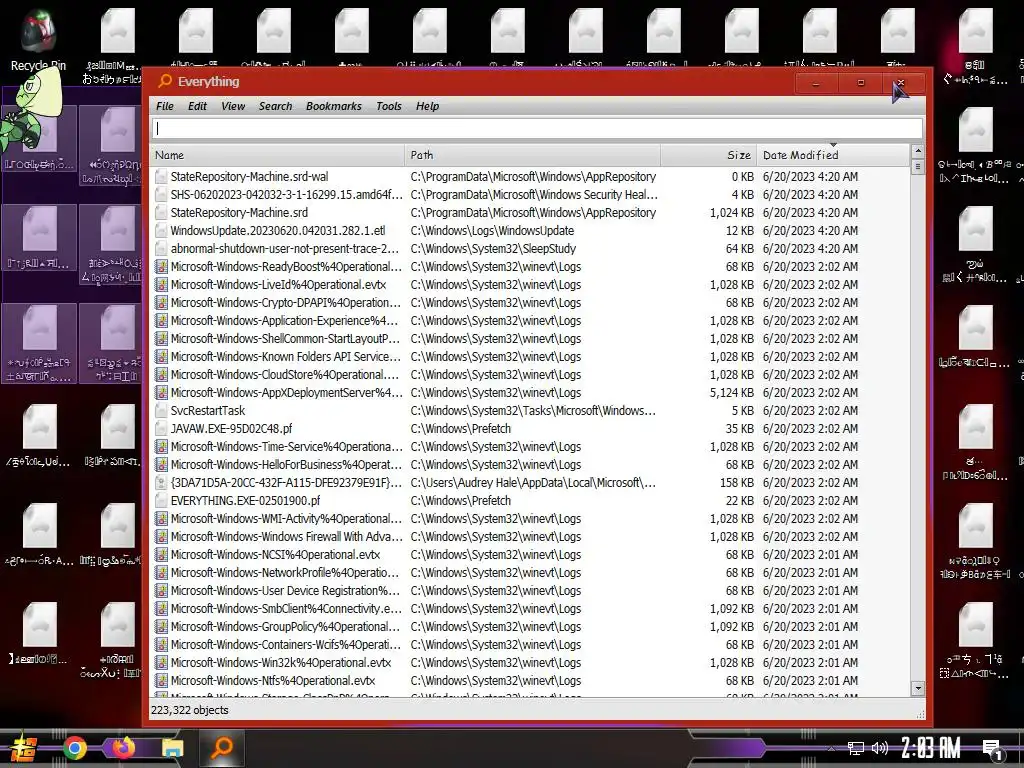Click the 5,124 KB size cell
The width and height of the screenshot is (1024, 768).
pos(731,392)
